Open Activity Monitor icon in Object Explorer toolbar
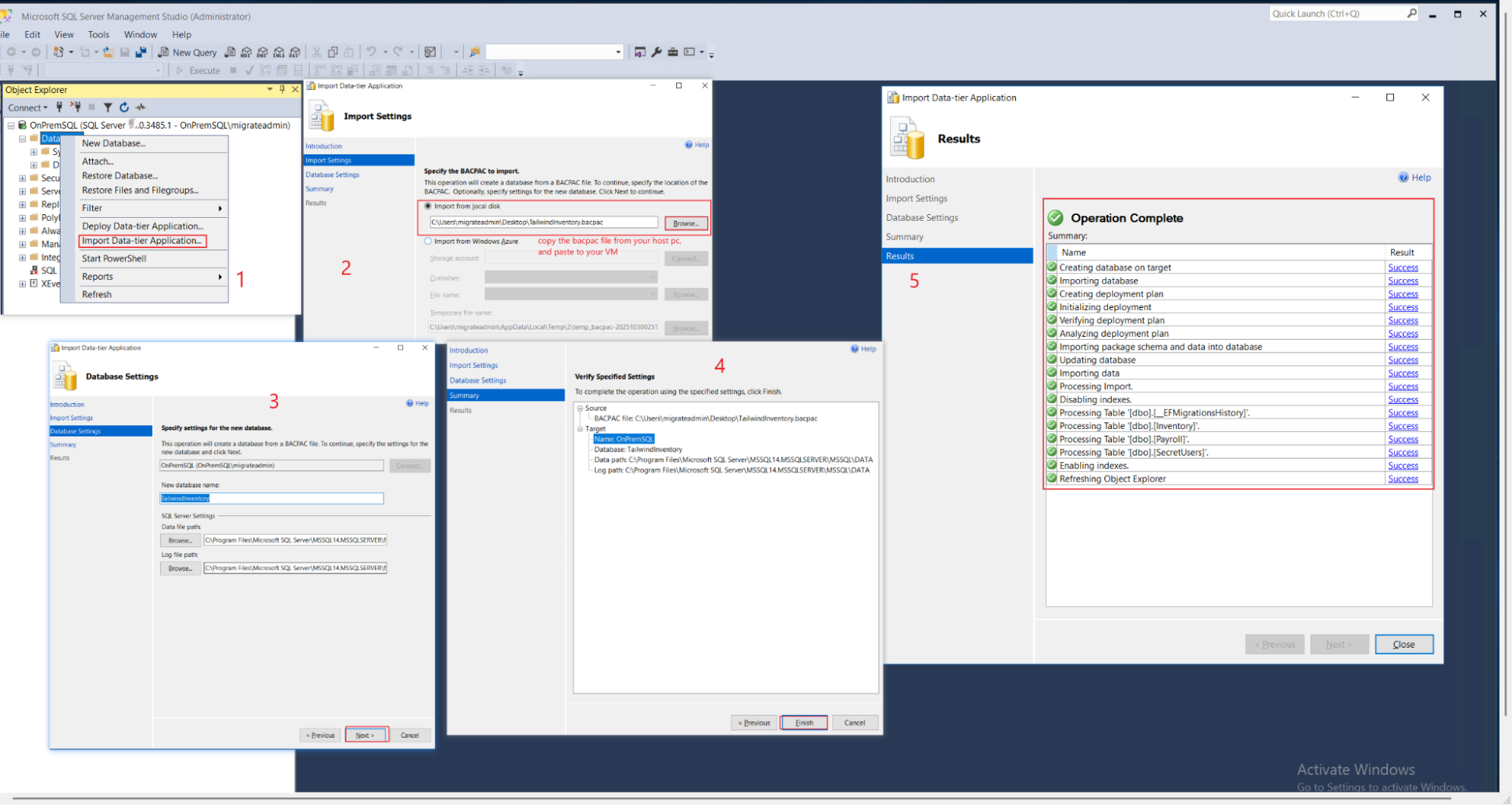 (x=141, y=107)
